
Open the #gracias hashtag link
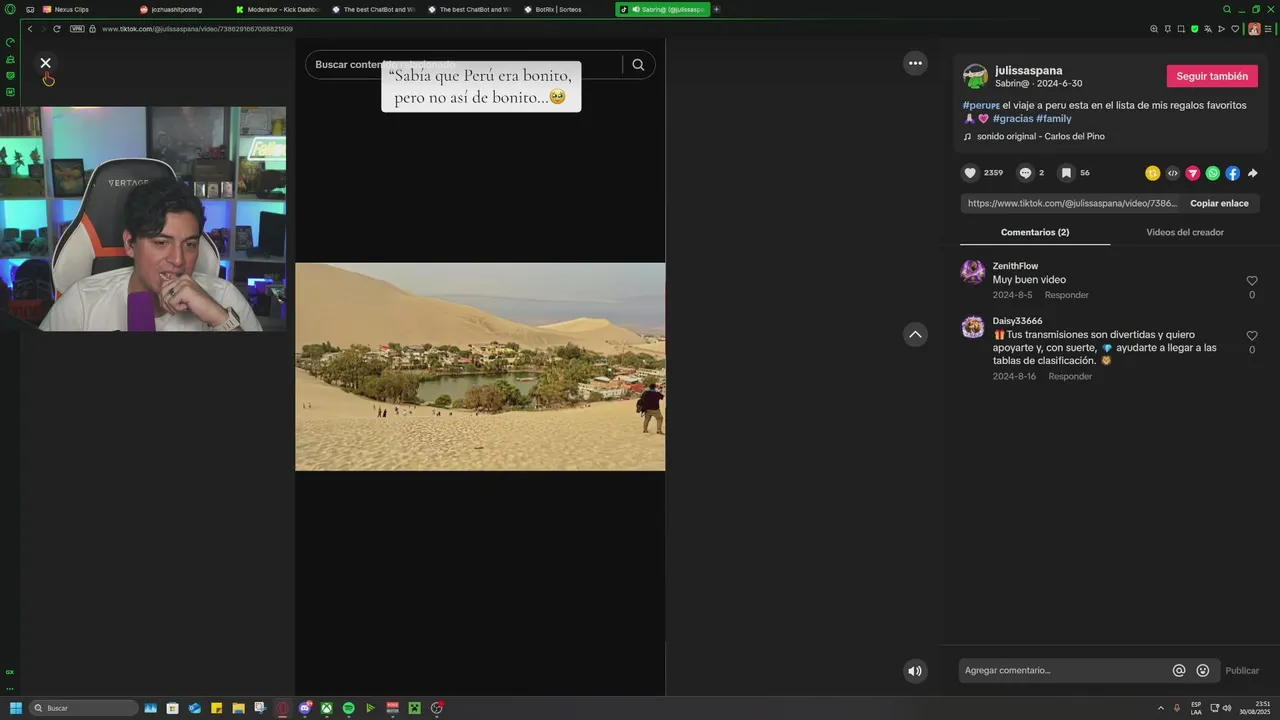[x=1012, y=119]
